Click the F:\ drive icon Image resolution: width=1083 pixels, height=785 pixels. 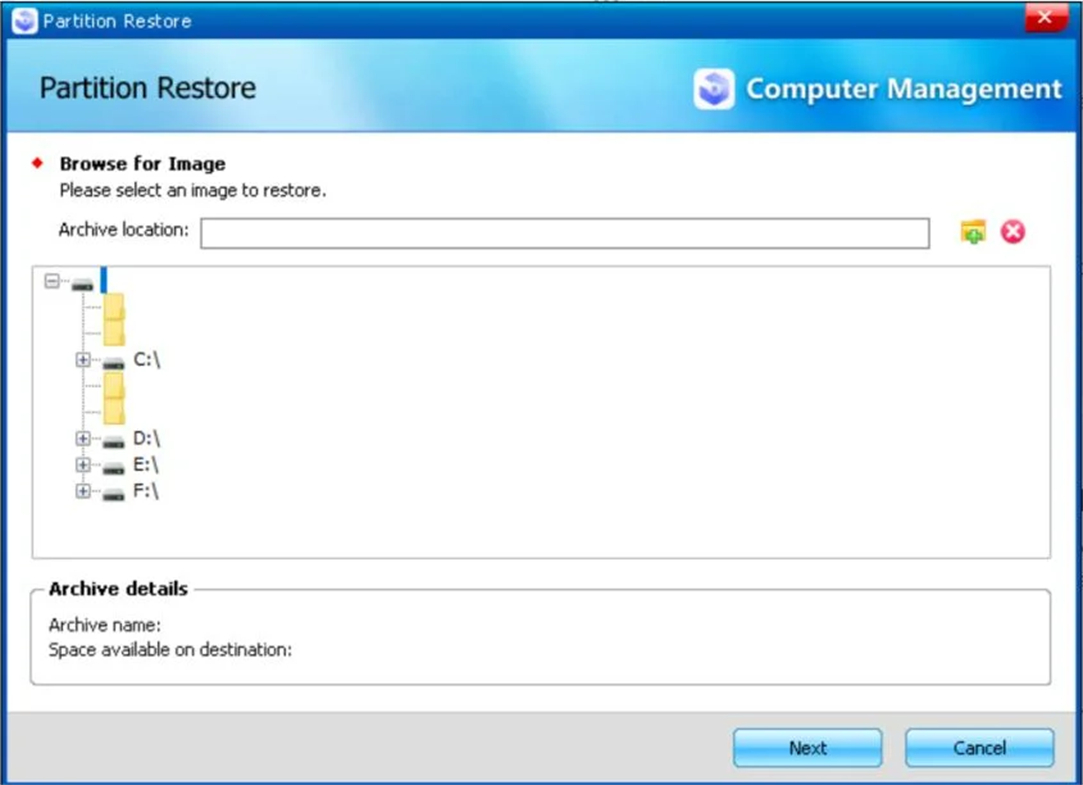(114, 492)
